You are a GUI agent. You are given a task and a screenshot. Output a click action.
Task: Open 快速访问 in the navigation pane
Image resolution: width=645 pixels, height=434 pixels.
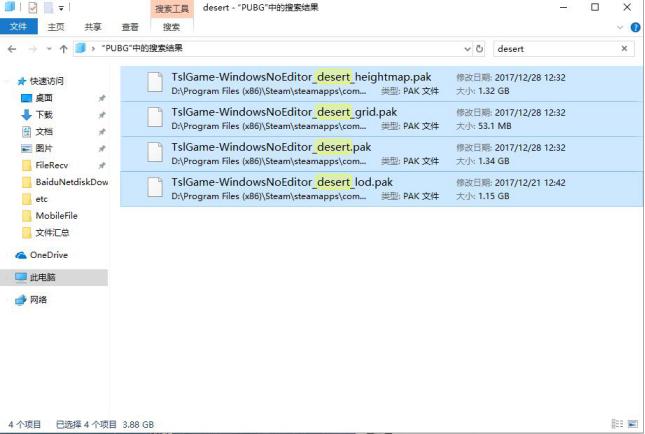[x=46, y=81]
